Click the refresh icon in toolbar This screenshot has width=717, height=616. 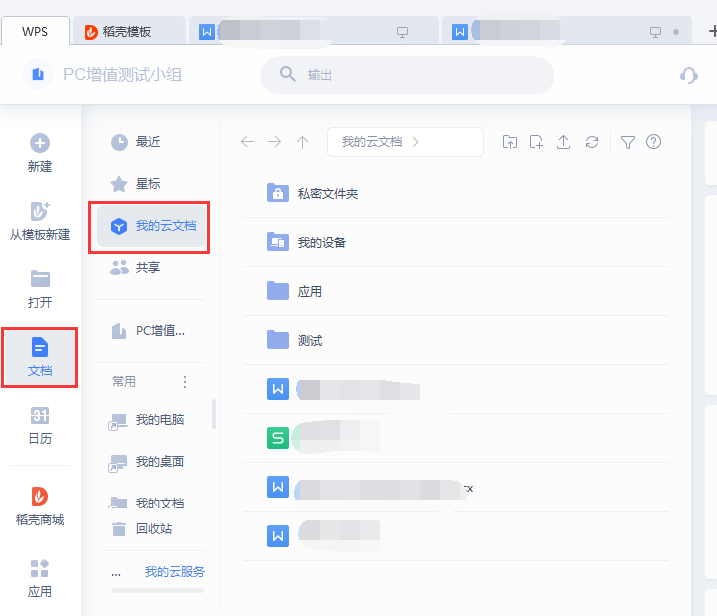[x=592, y=142]
